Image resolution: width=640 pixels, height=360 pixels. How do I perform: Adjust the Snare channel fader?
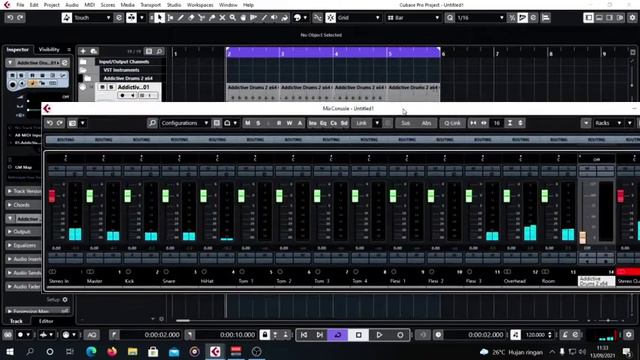[x=165, y=196]
